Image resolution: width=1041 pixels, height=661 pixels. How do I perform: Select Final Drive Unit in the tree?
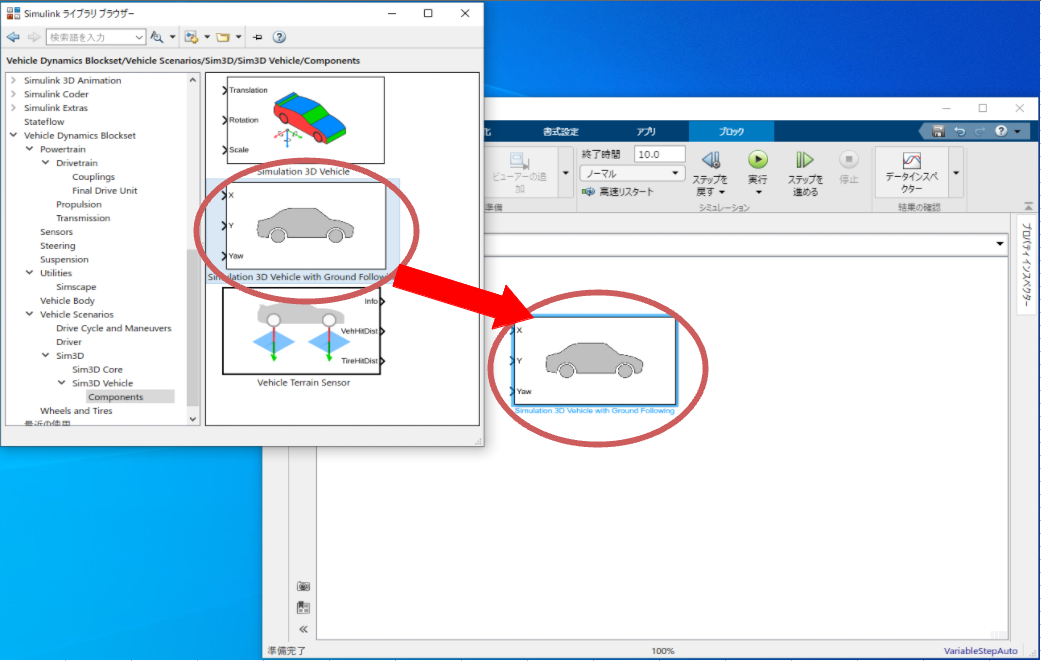(105, 190)
